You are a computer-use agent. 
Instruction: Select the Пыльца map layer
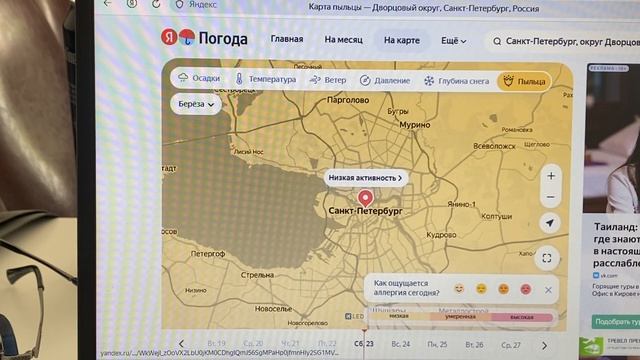point(524,81)
